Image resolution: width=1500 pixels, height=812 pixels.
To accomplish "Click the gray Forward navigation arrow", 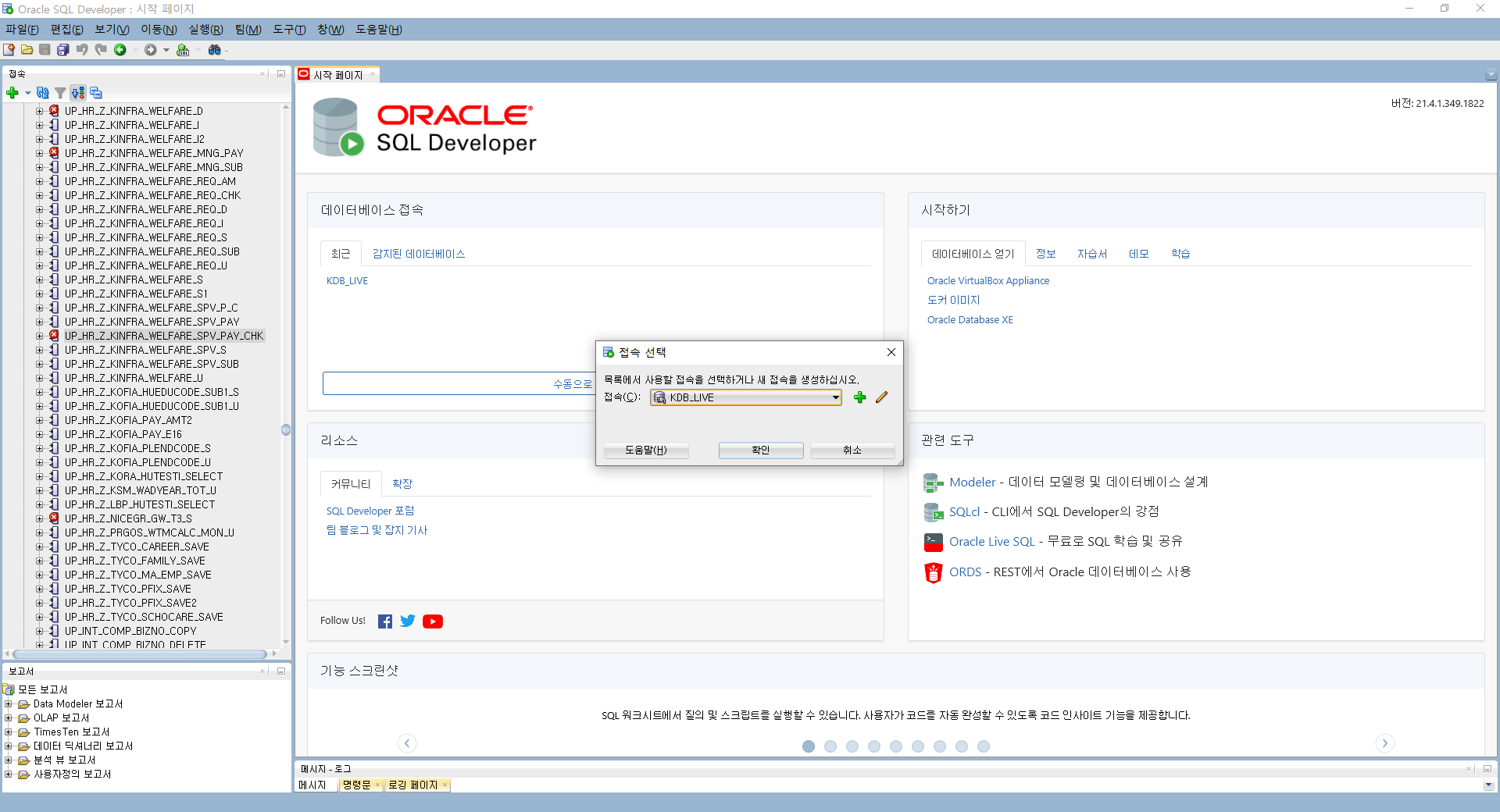I will (151, 50).
